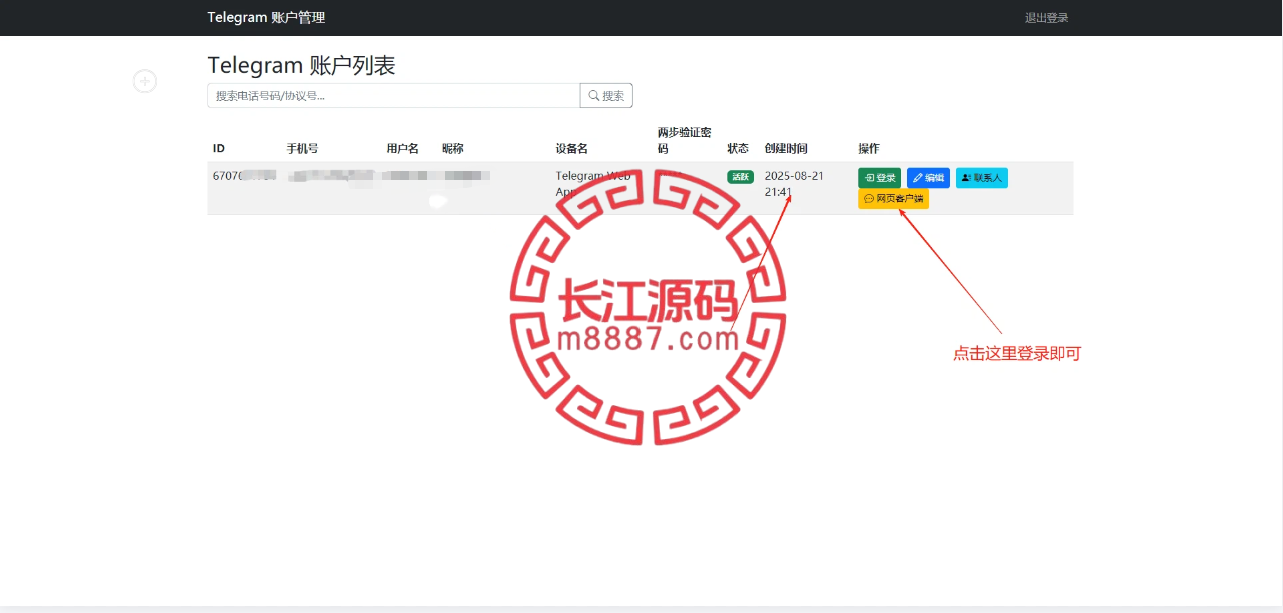
Task: Click the 昵称 column header
Action: pyautogui.click(x=453, y=148)
